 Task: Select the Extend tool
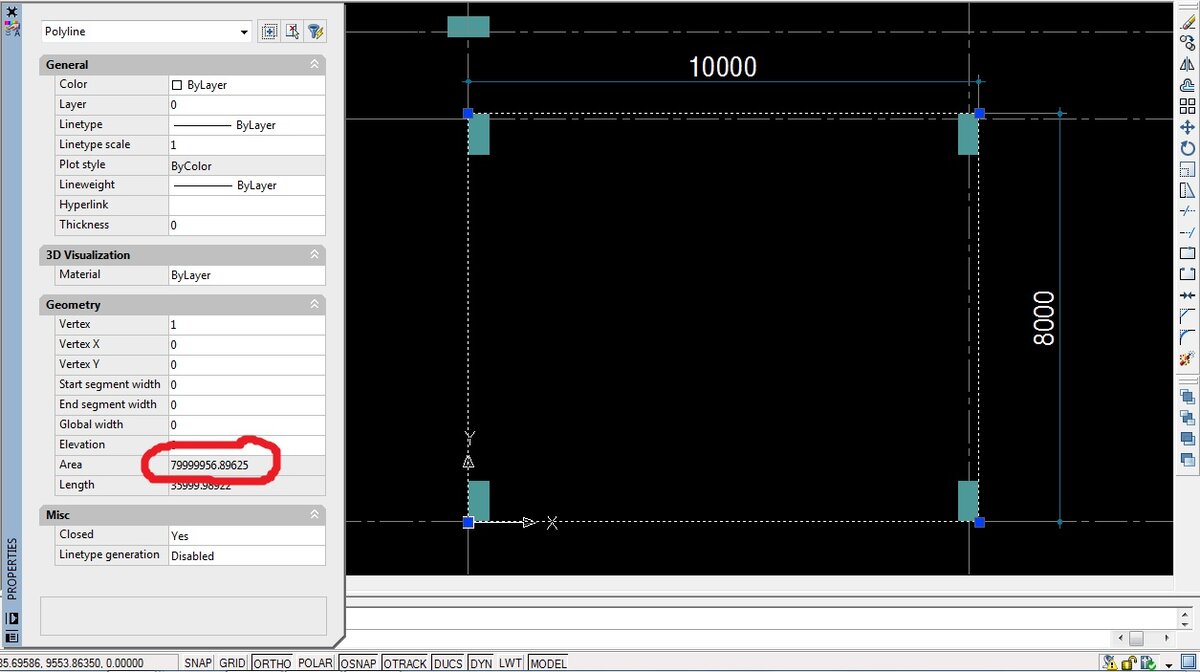tap(1187, 232)
